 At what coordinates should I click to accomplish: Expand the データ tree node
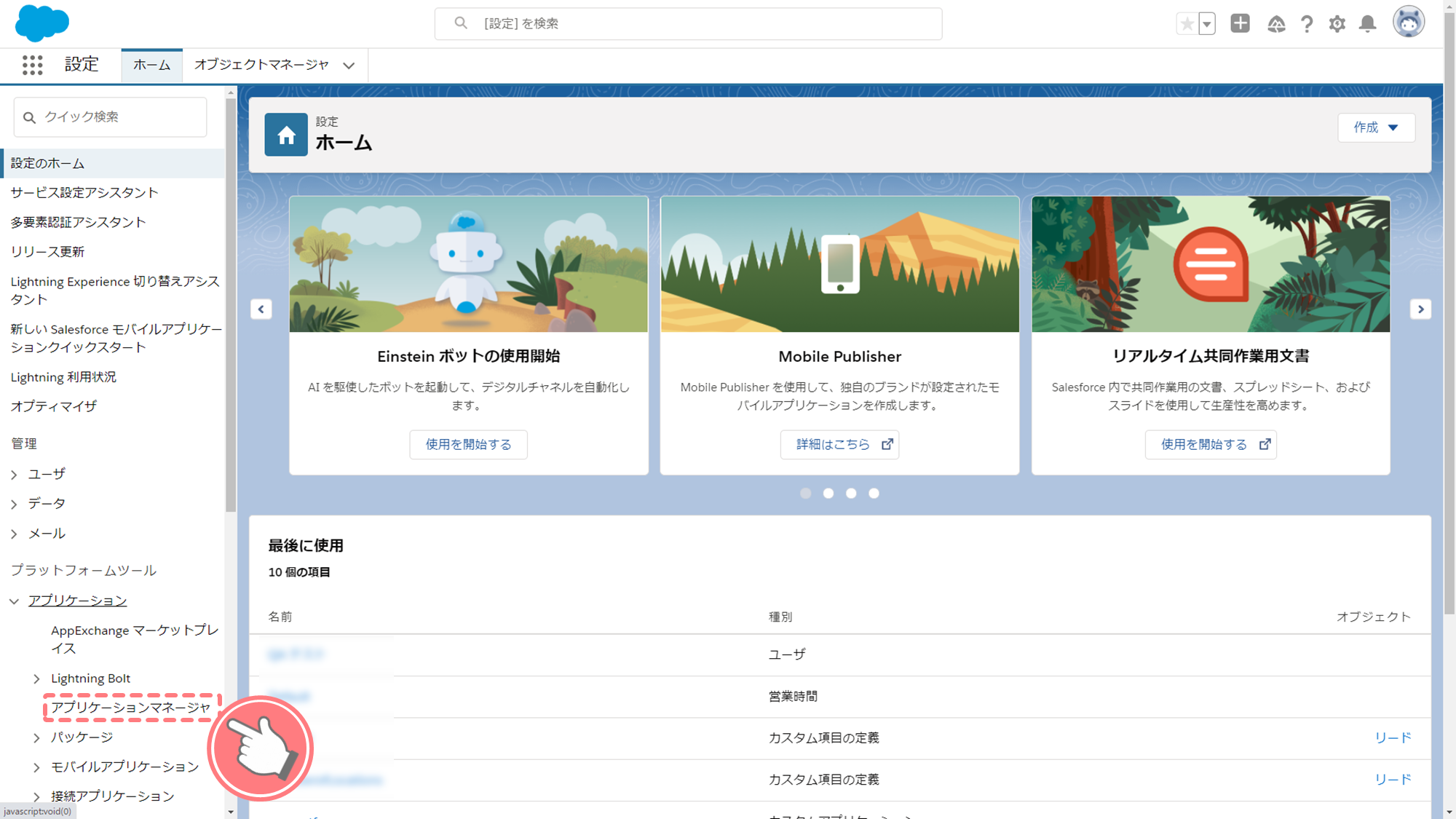coord(14,504)
